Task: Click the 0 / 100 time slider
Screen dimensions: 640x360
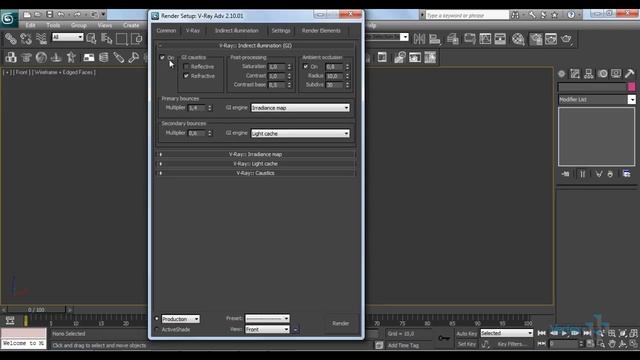Action: [x=36, y=310]
